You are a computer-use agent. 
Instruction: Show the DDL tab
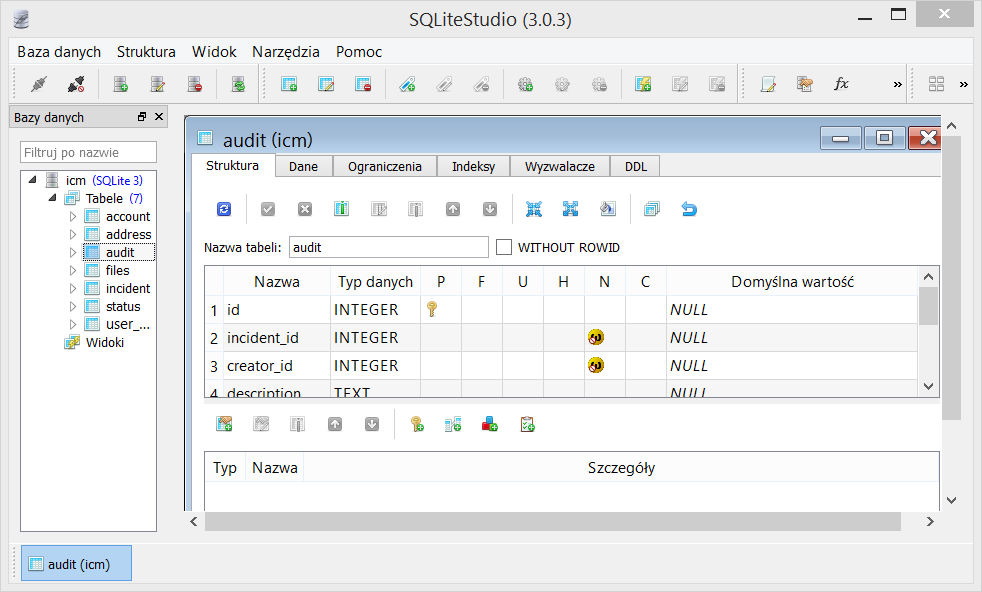coord(636,167)
